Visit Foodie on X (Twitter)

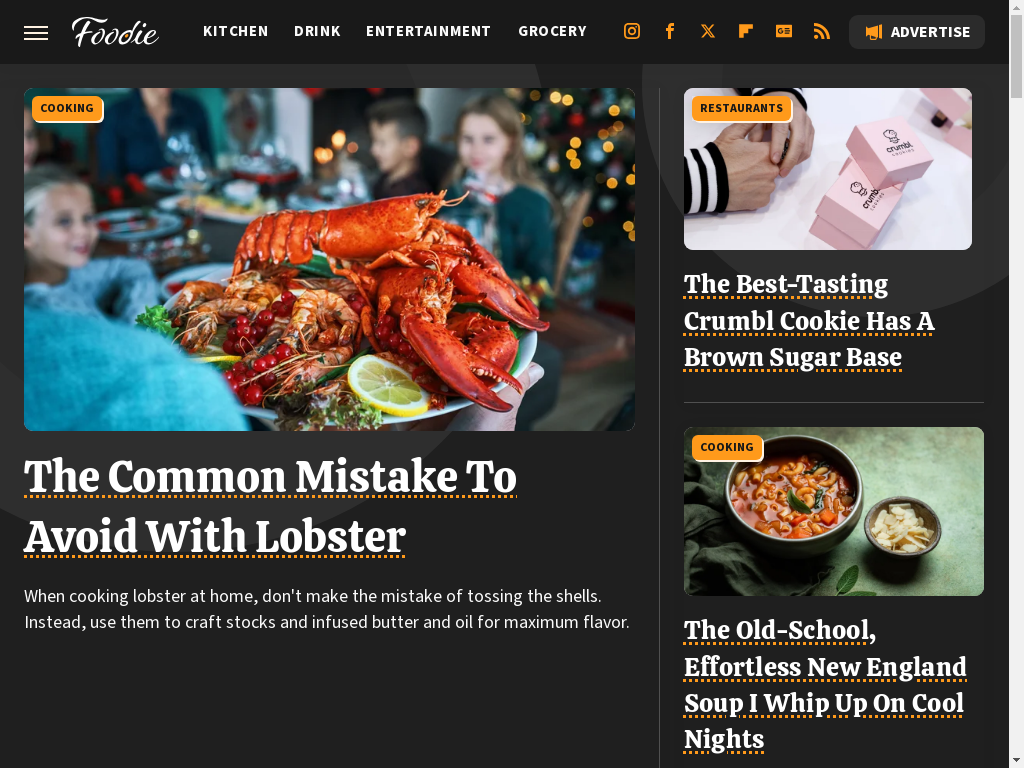(707, 31)
